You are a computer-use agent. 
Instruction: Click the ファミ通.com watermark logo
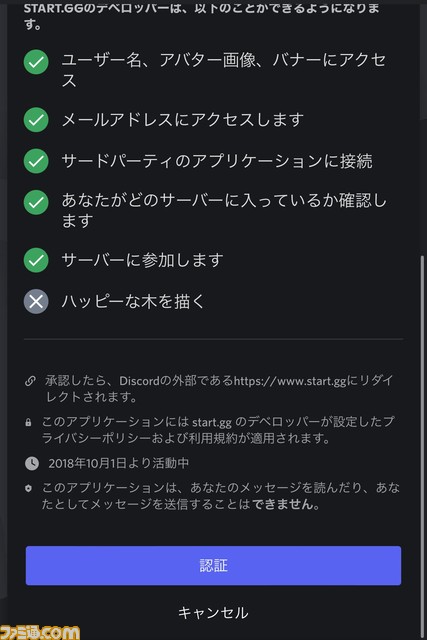pyautogui.click(x=40, y=632)
